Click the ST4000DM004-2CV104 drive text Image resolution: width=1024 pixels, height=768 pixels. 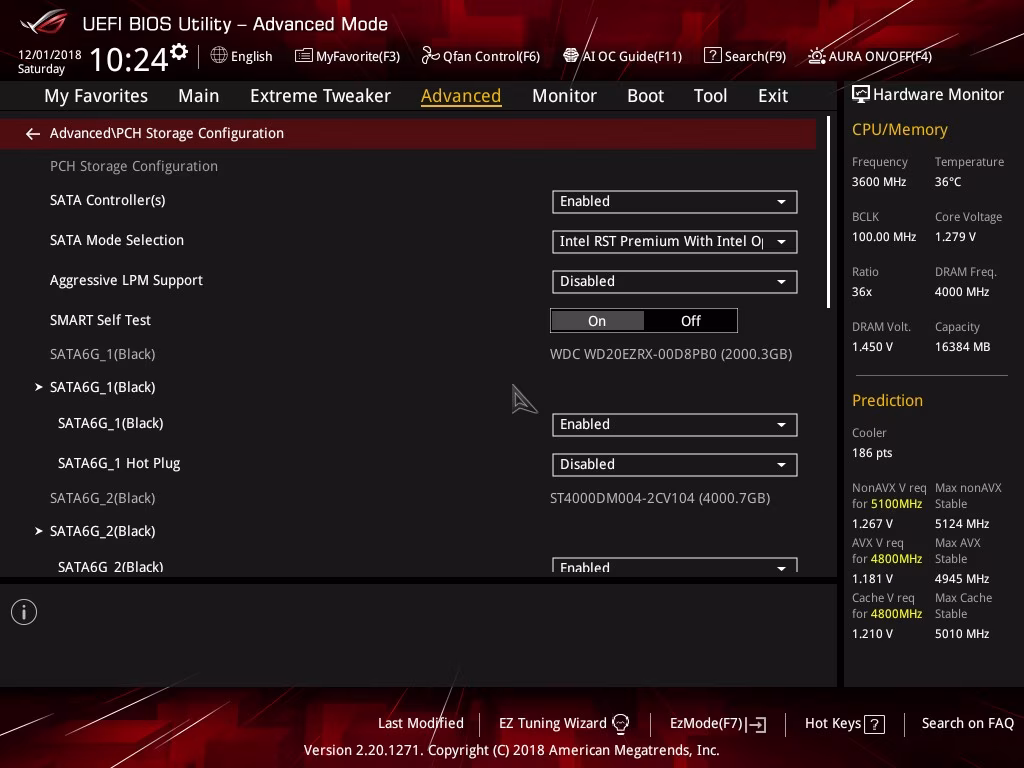coord(660,498)
